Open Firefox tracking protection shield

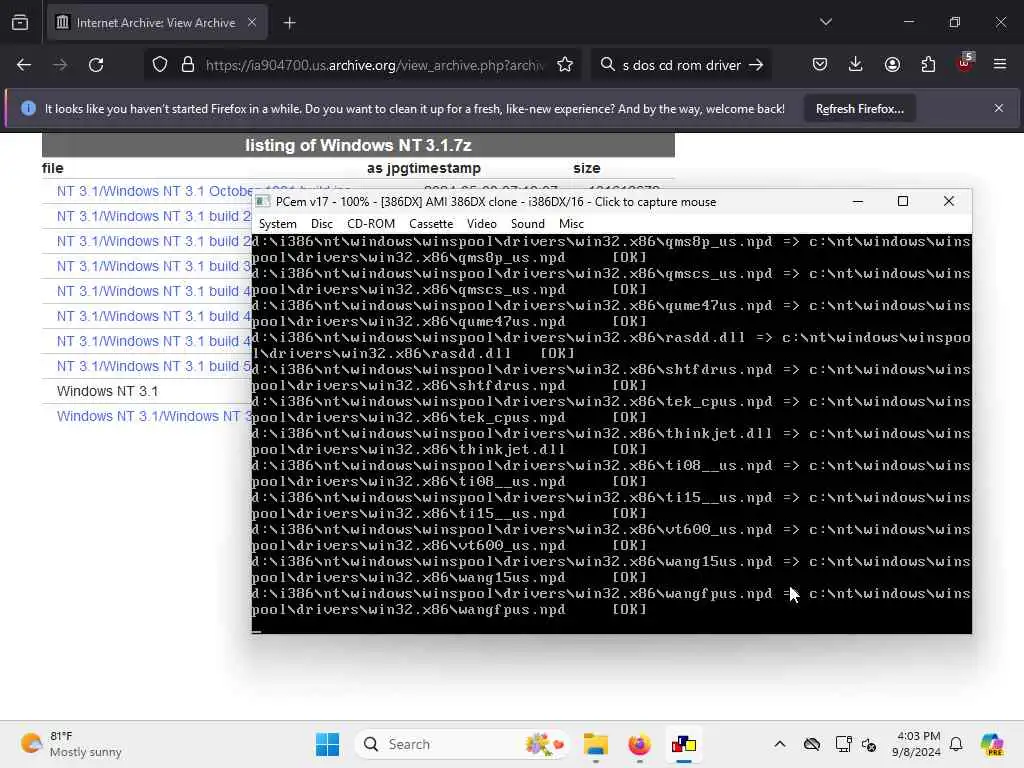coord(159,65)
